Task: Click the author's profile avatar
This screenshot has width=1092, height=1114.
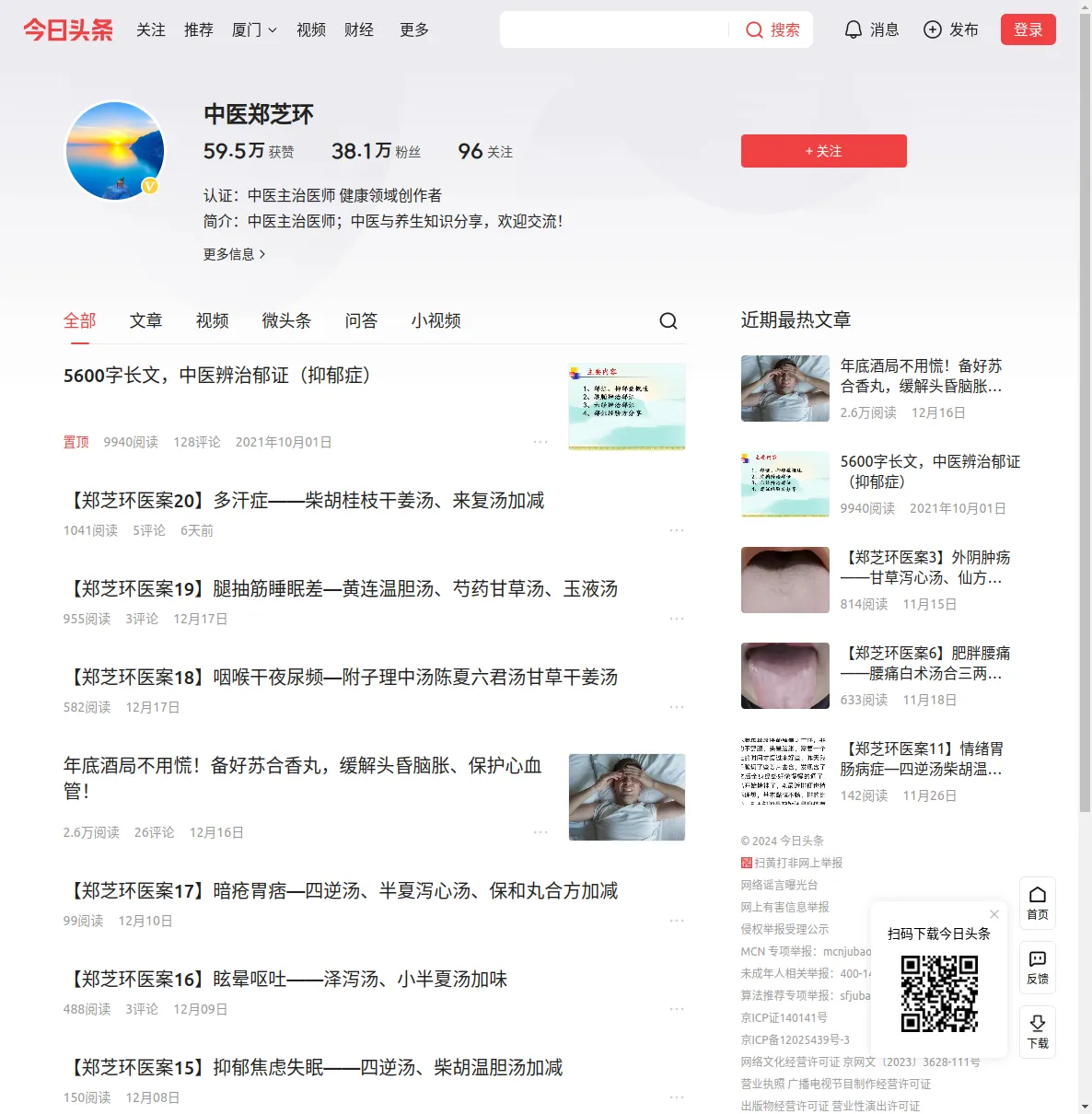Action: (x=115, y=151)
